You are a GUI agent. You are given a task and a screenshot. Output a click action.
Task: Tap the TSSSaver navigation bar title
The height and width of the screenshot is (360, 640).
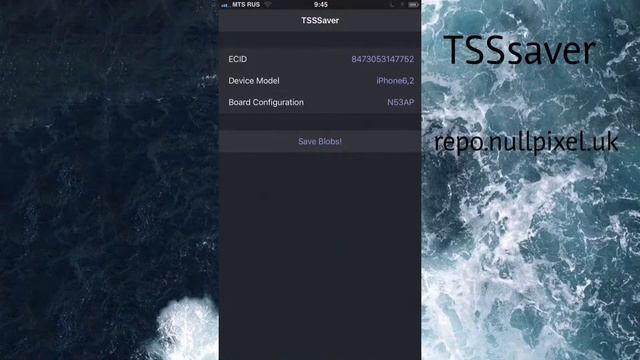[320, 20]
